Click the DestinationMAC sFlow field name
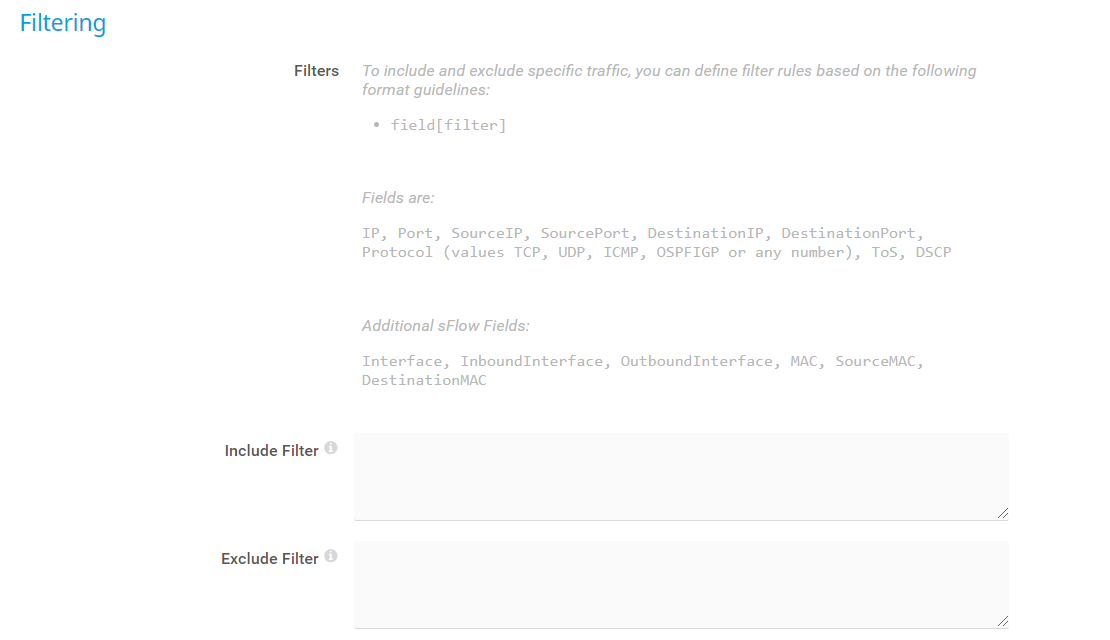The image size is (1110, 640). click(x=424, y=381)
